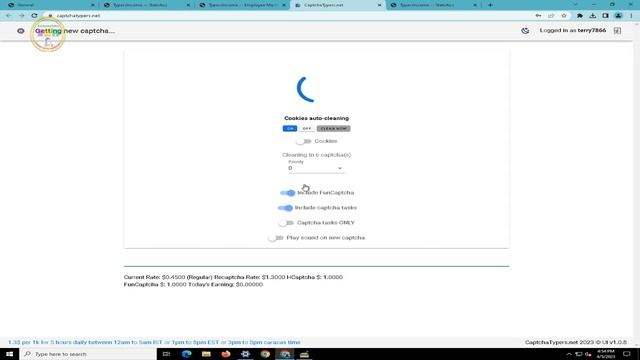Viewport: 640px width, 360px height.
Task: Turn cookies auto-cleaning ON
Action: pyautogui.click(x=290, y=129)
